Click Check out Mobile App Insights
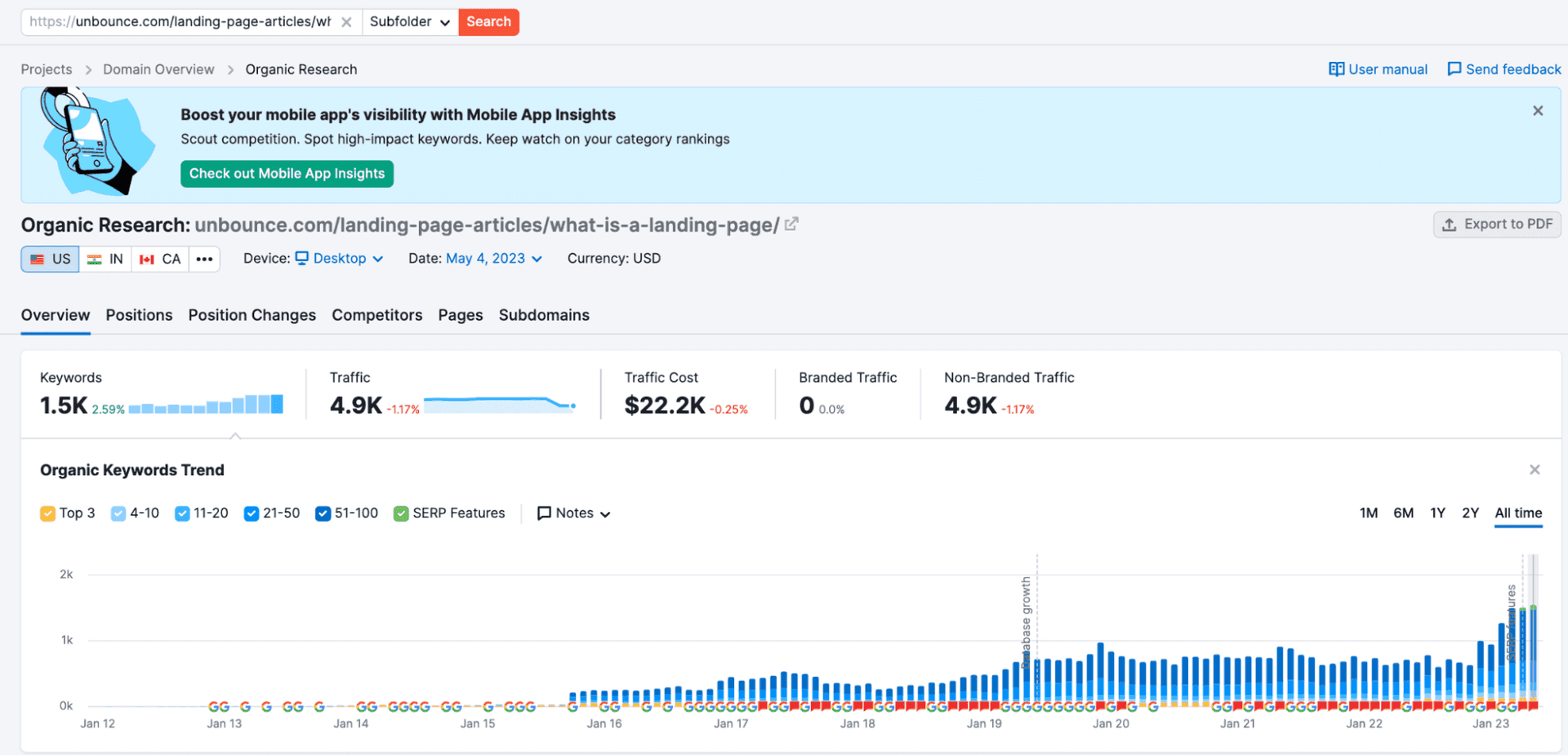Image resolution: width=1568 pixels, height=756 pixels. [287, 174]
